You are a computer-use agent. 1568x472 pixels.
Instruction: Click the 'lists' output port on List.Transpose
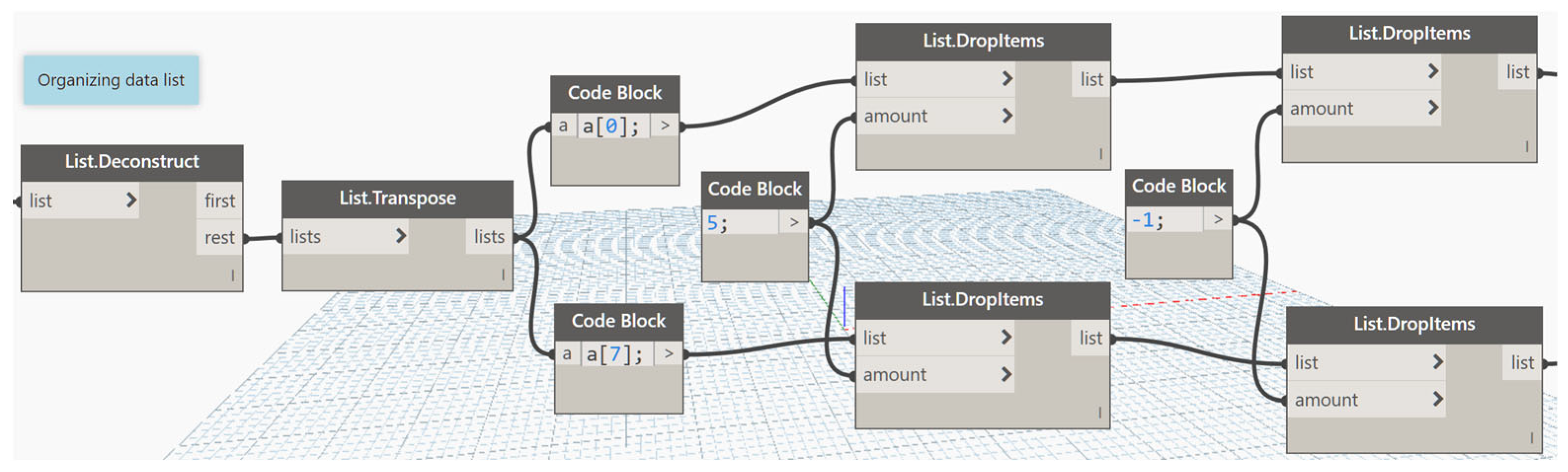pyautogui.click(x=489, y=237)
